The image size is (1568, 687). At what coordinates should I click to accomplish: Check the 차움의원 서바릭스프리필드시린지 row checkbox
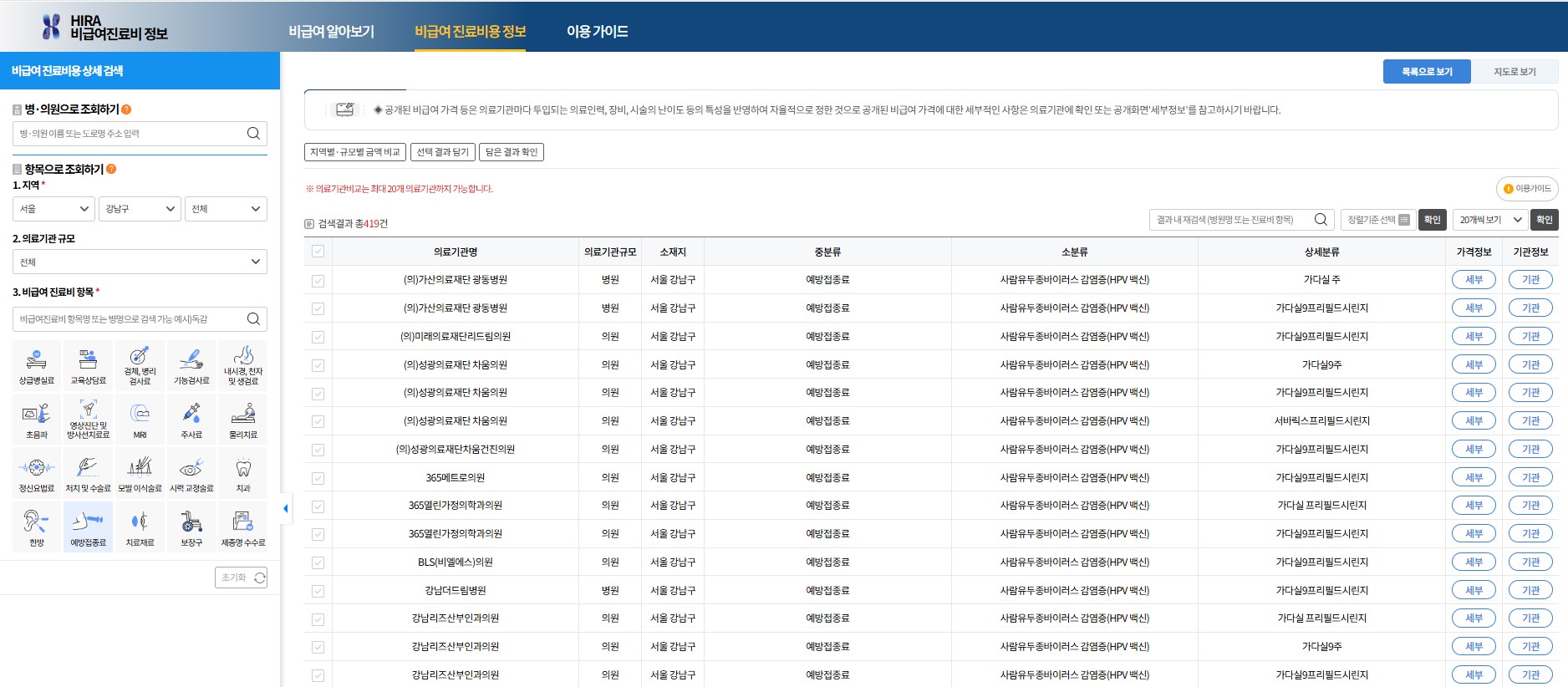318,421
